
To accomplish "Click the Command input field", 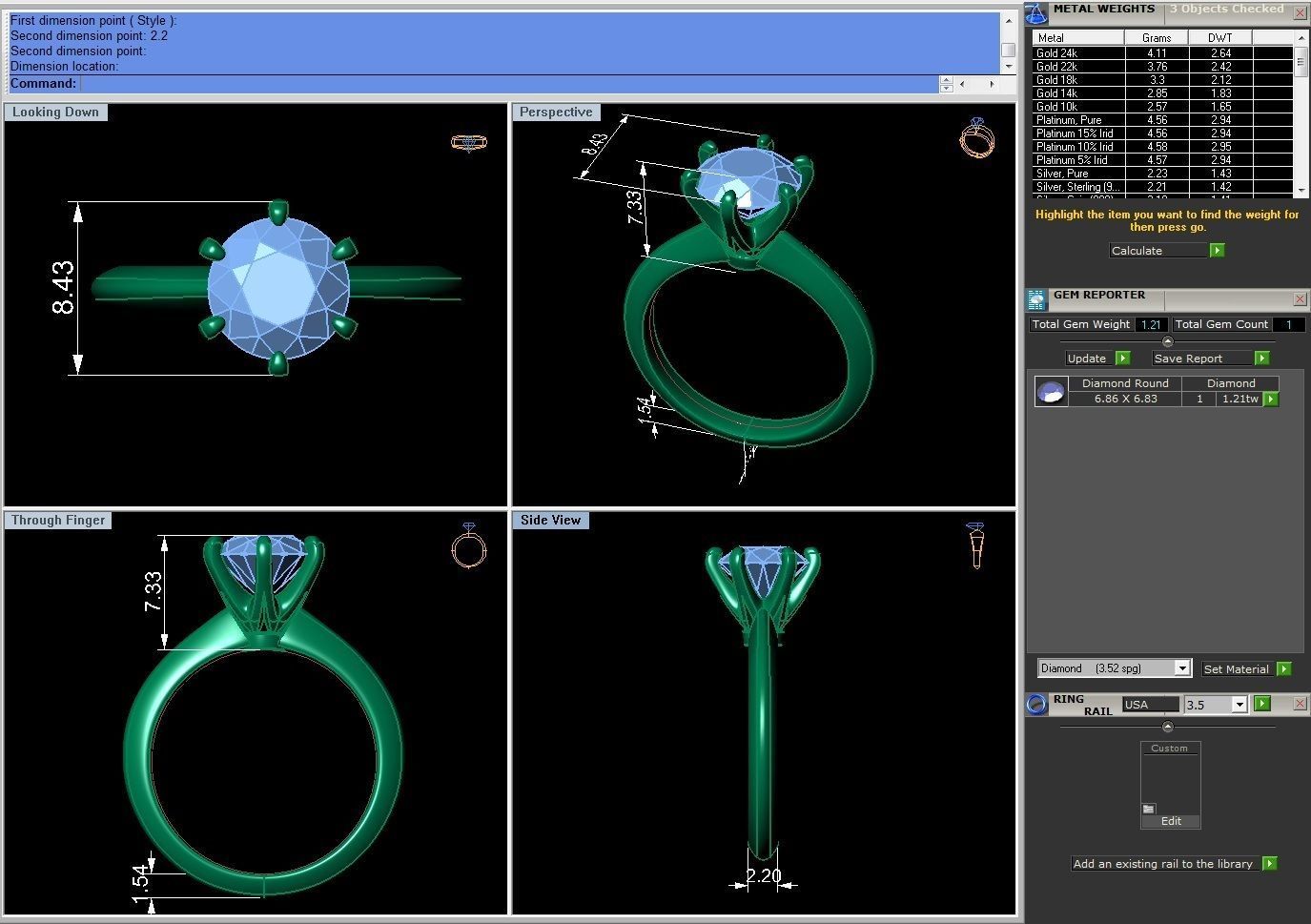I will 509,84.
